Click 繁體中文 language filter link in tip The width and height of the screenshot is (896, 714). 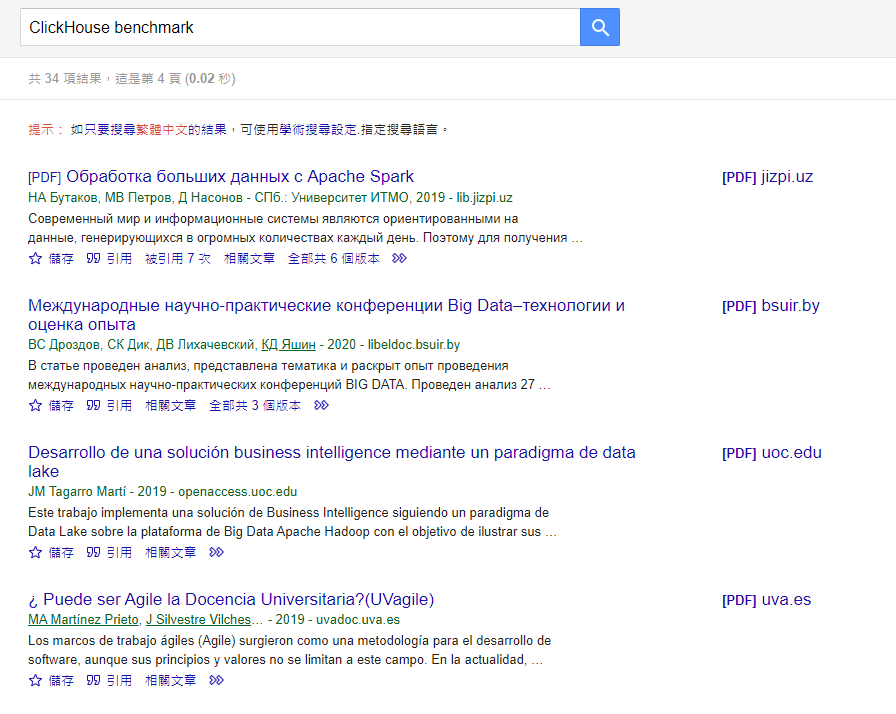coord(162,130)
